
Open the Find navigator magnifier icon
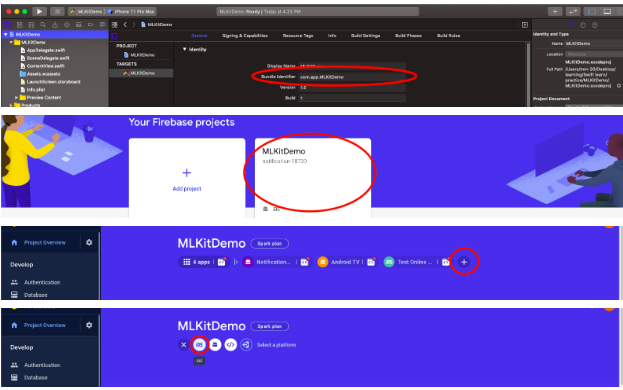[x=43, y=25]
